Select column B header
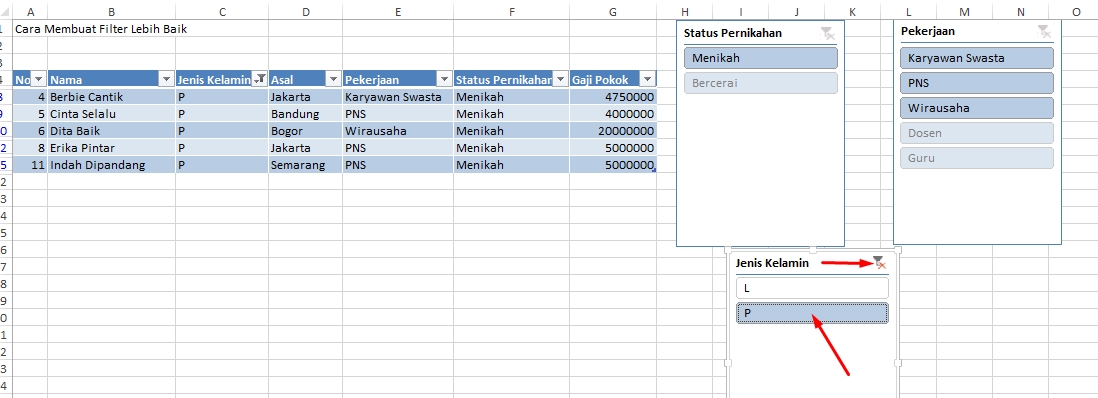Viewport: 1098px width, 398px height. click(111, 12)
